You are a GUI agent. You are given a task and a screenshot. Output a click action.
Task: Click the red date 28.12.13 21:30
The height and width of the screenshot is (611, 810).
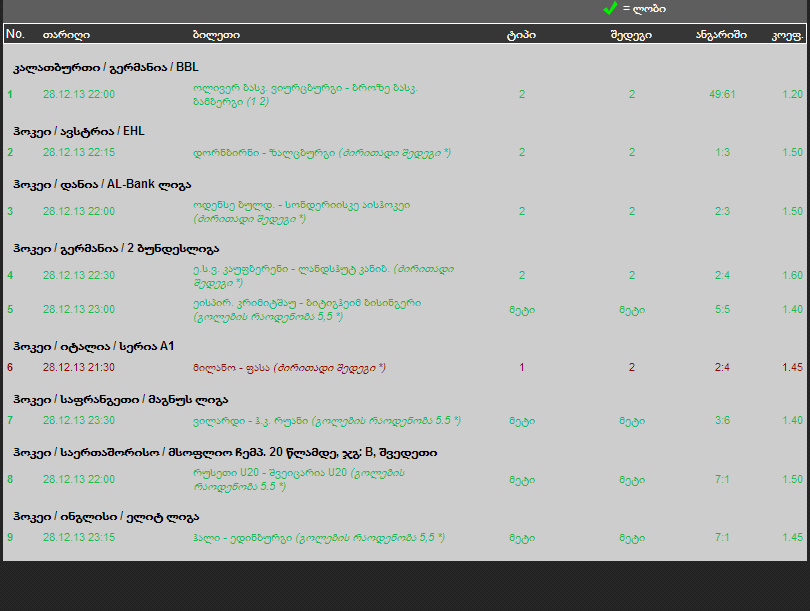point(79,367)
